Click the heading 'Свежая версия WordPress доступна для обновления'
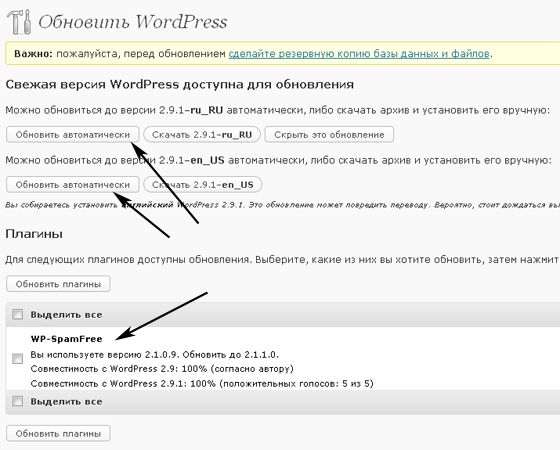 (x=180, y=85)
